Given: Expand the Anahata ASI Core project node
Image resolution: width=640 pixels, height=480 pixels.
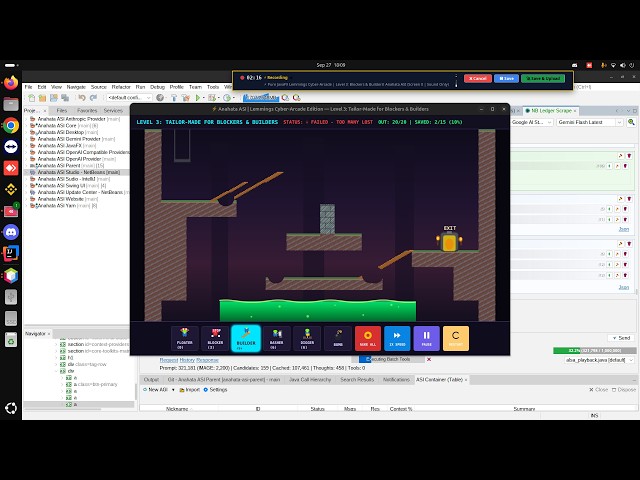Looking at the screenshot, I should (x=27, y=126).
